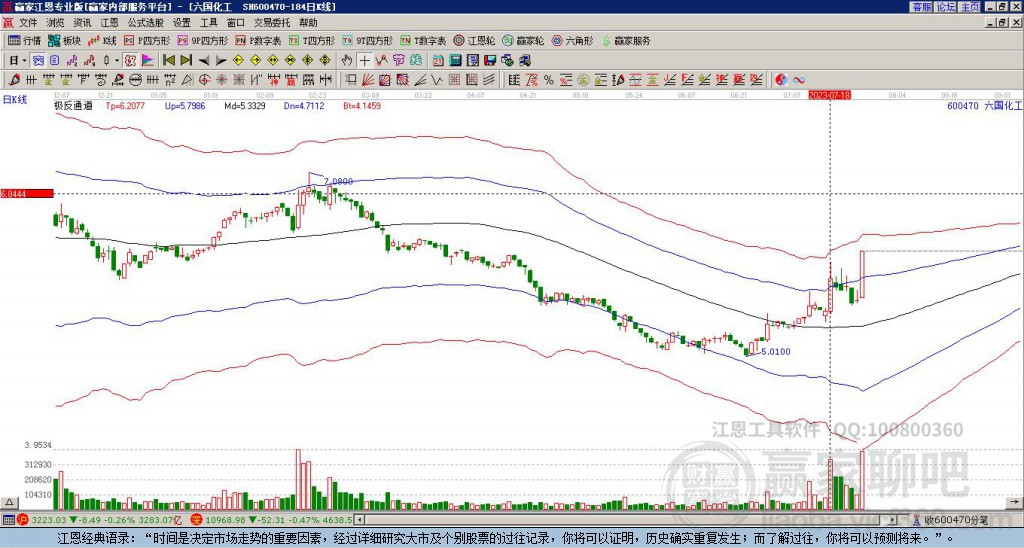This screenshot has width=1024, height=548.
Task: Toggle the 权 adjusted-price button
Action: point(130,61)
